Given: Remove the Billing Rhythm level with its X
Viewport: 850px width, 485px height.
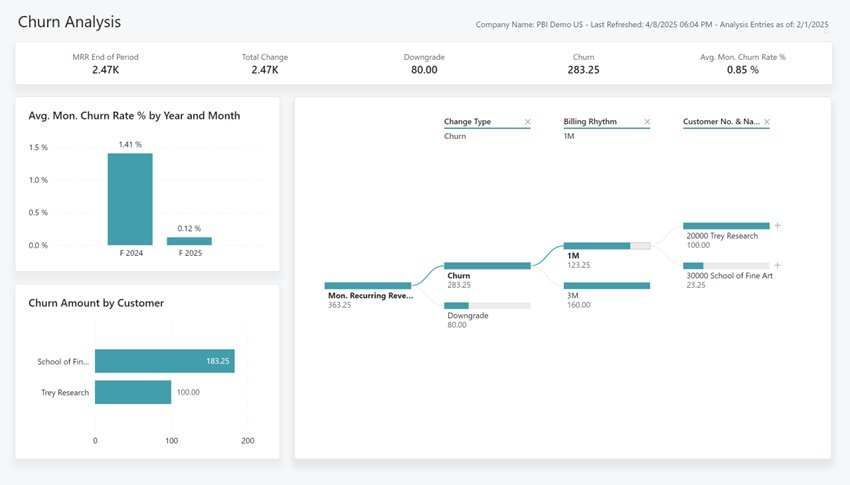Looking at the screenshot, I should pyautogui.click(x=647, y=122).
